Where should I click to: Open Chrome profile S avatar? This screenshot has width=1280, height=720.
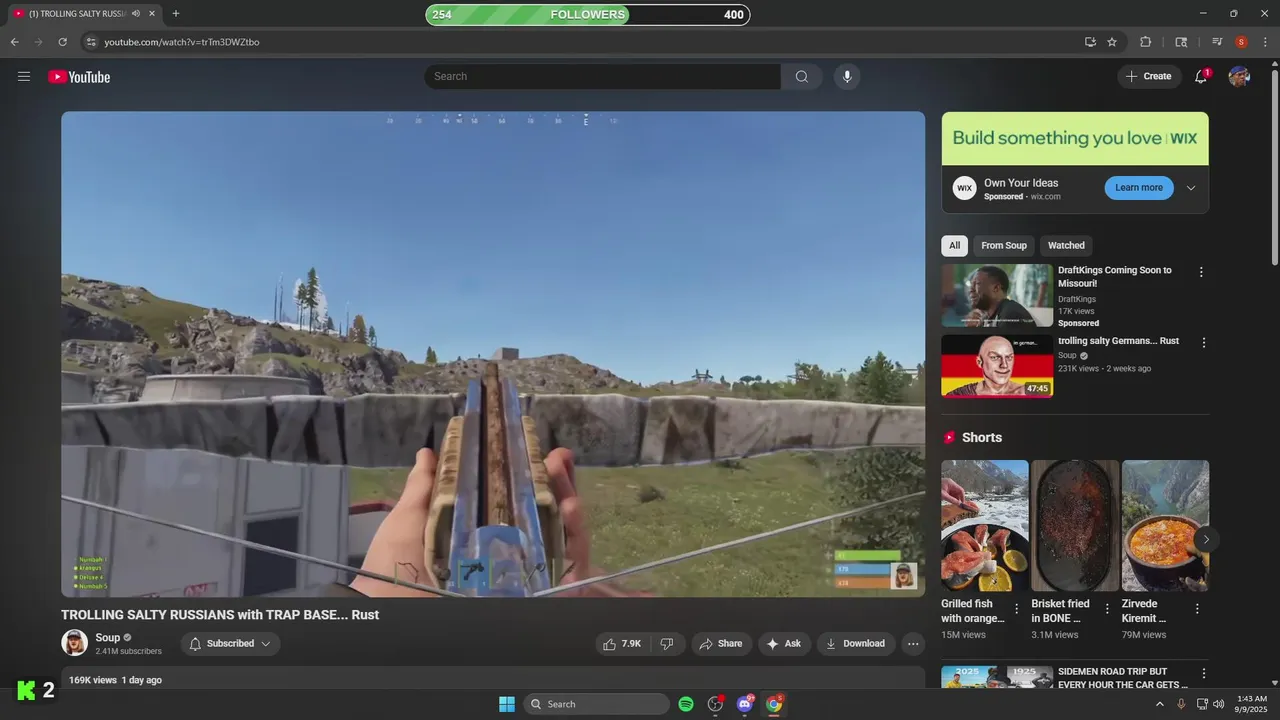[1241, 42]
